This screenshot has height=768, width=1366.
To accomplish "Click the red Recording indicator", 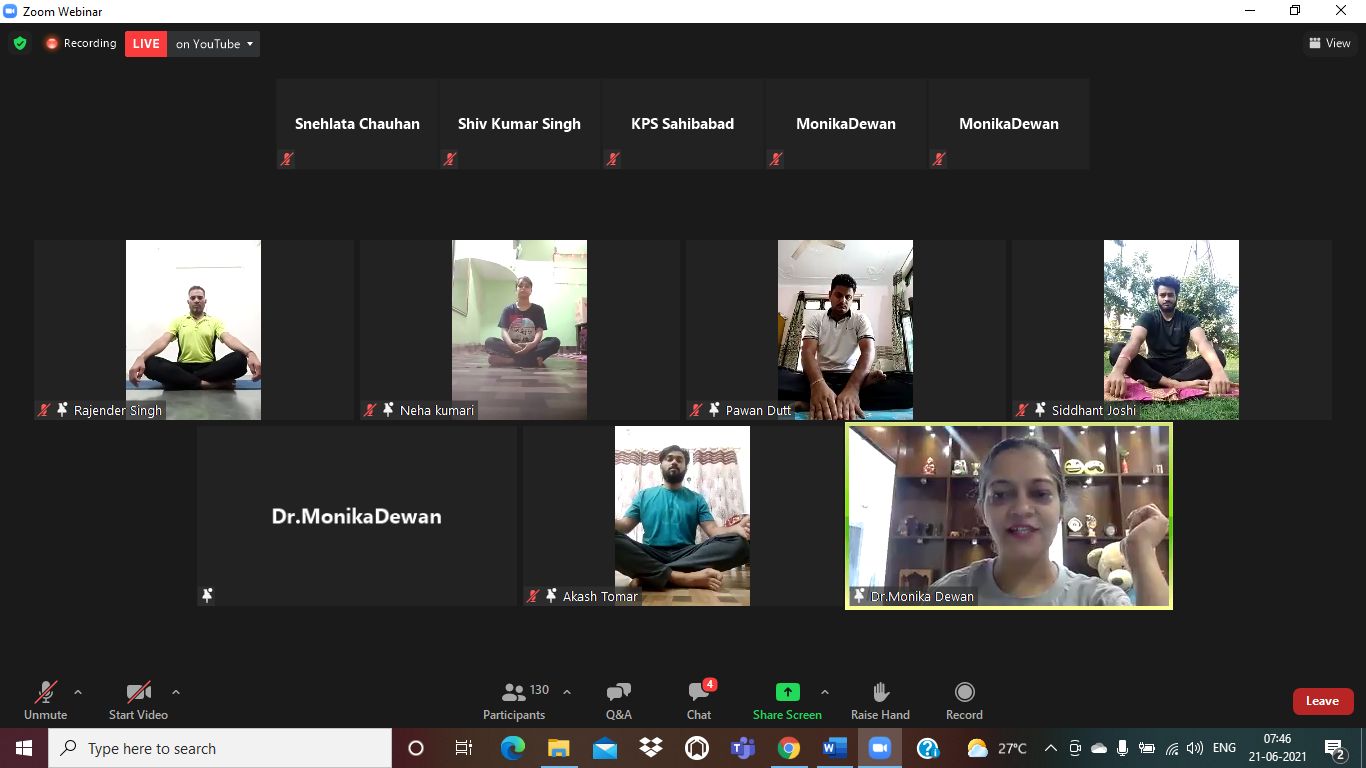I will [80, 43].
